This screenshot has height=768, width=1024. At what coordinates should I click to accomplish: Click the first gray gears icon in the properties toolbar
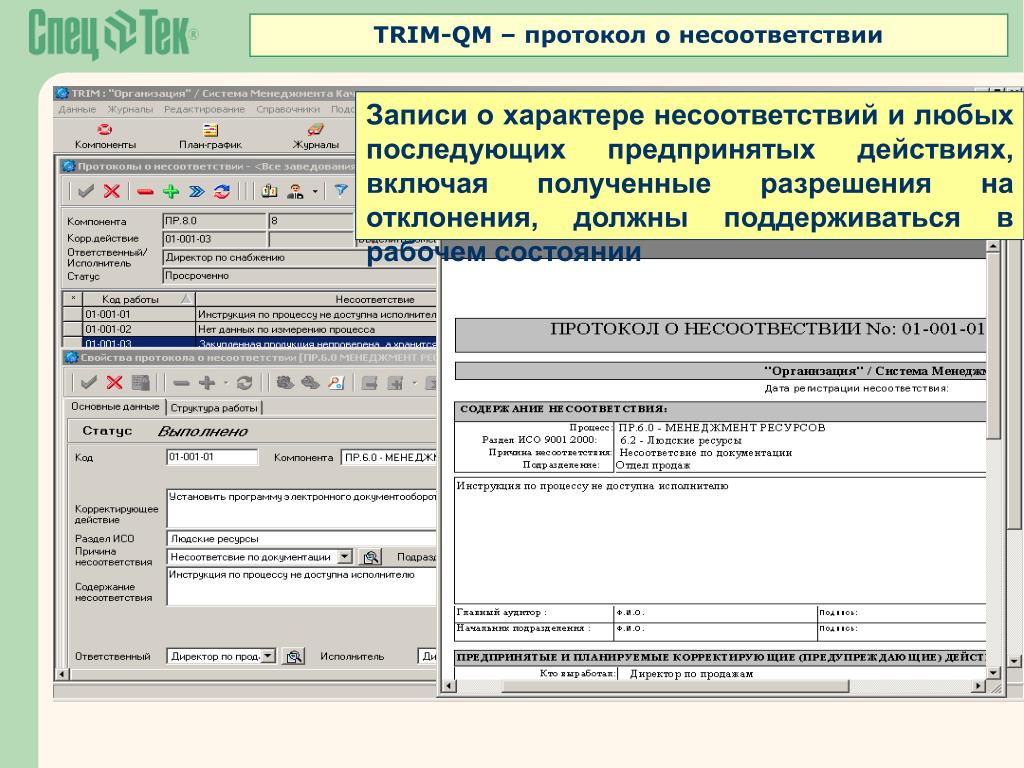(284, 383)
